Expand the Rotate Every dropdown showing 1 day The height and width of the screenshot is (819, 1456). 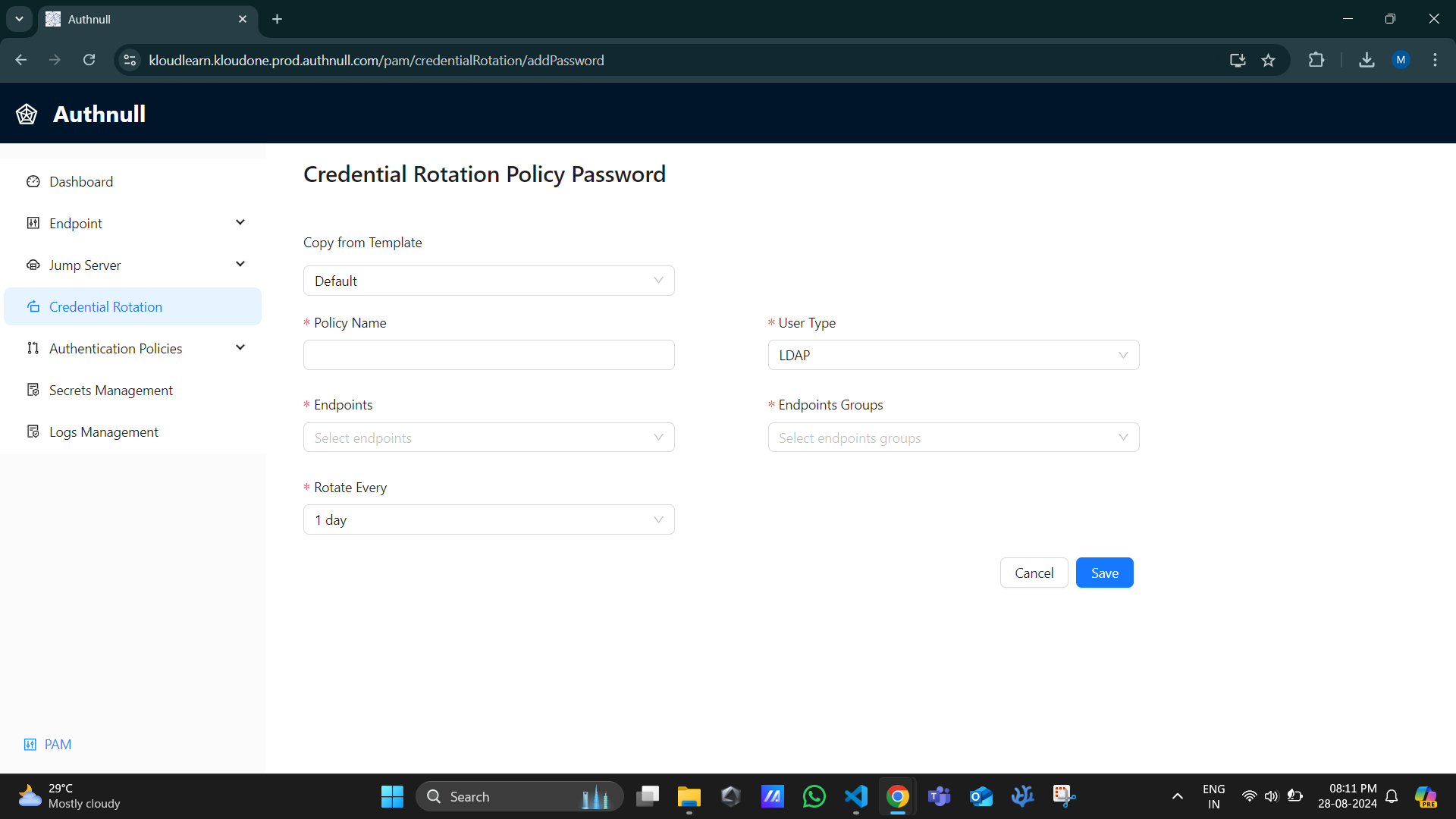pyautogui.click(x=489, y=519)
